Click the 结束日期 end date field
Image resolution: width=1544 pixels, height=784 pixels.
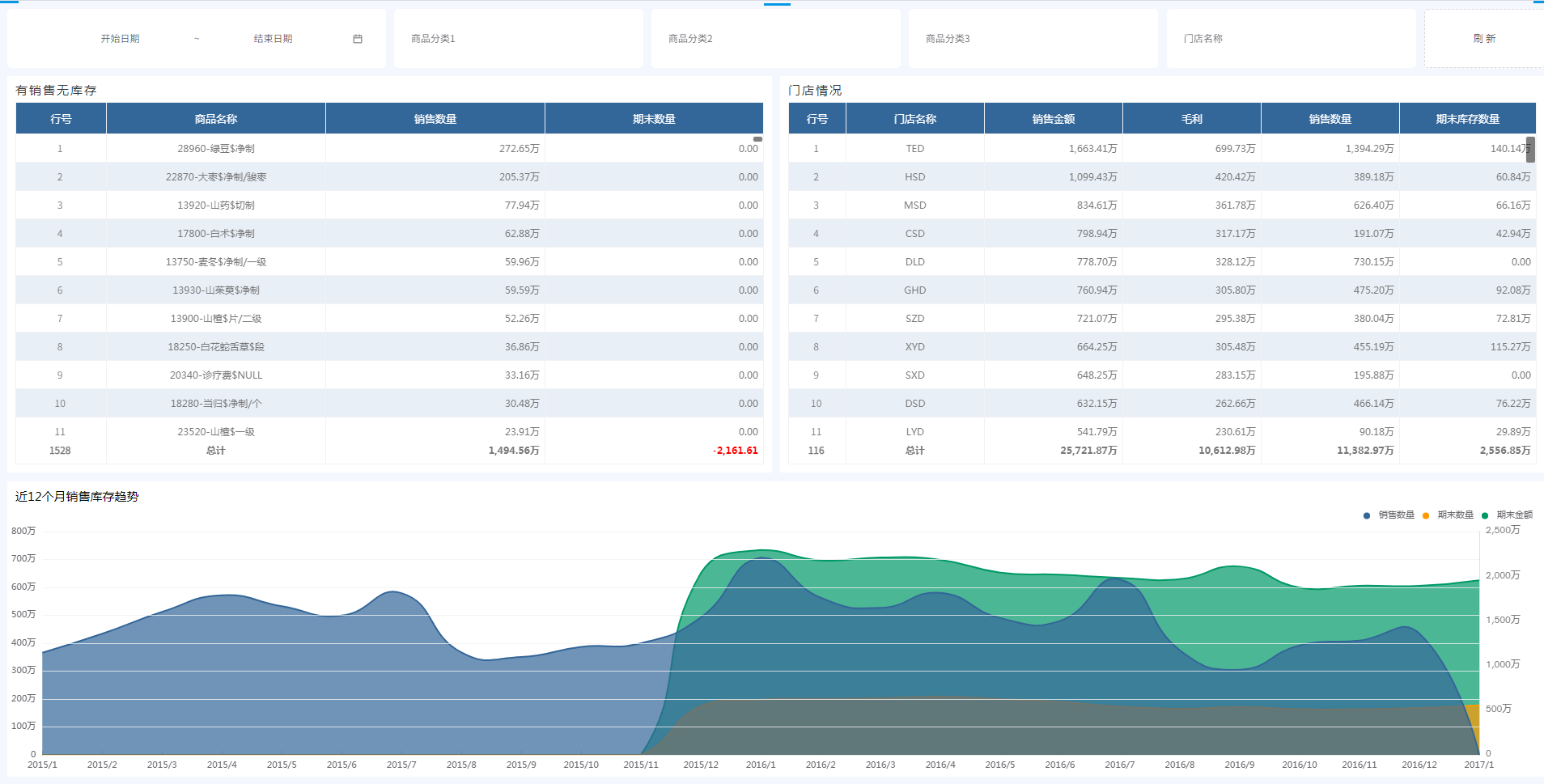coord(274,39)
